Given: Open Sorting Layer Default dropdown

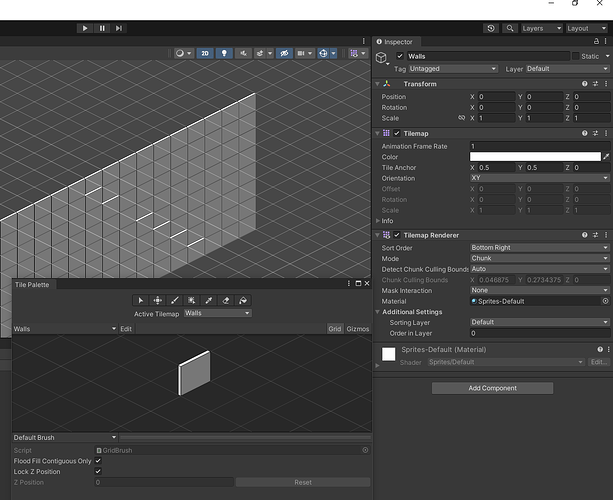Looking at the screenshot, I should pos(540,322).
